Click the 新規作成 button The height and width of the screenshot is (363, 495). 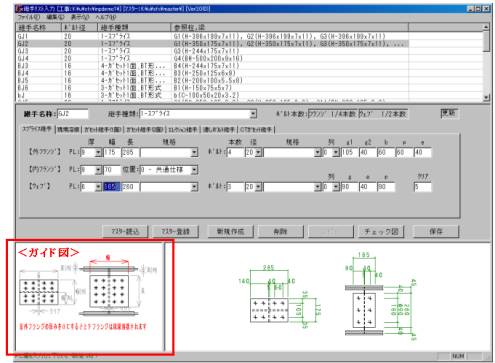click(x=230, y=231)
